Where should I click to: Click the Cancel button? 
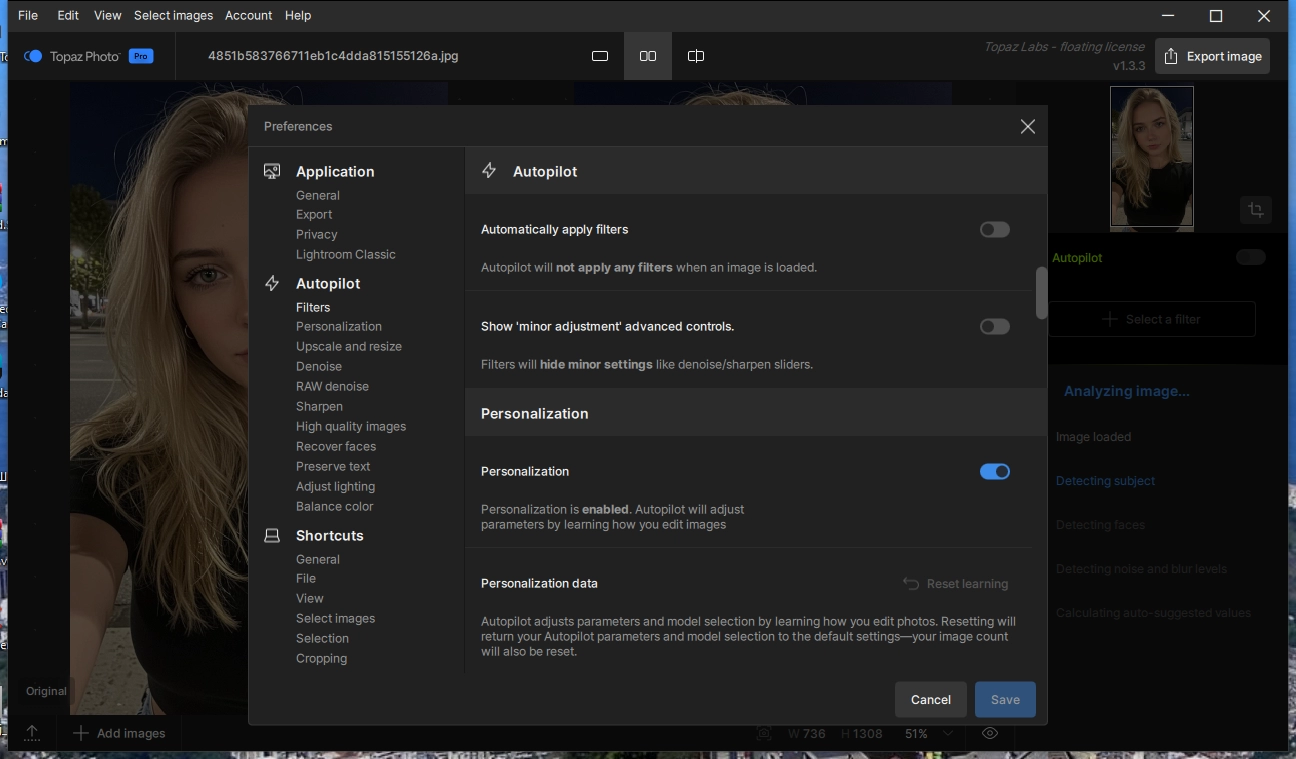tap(930, 700)
